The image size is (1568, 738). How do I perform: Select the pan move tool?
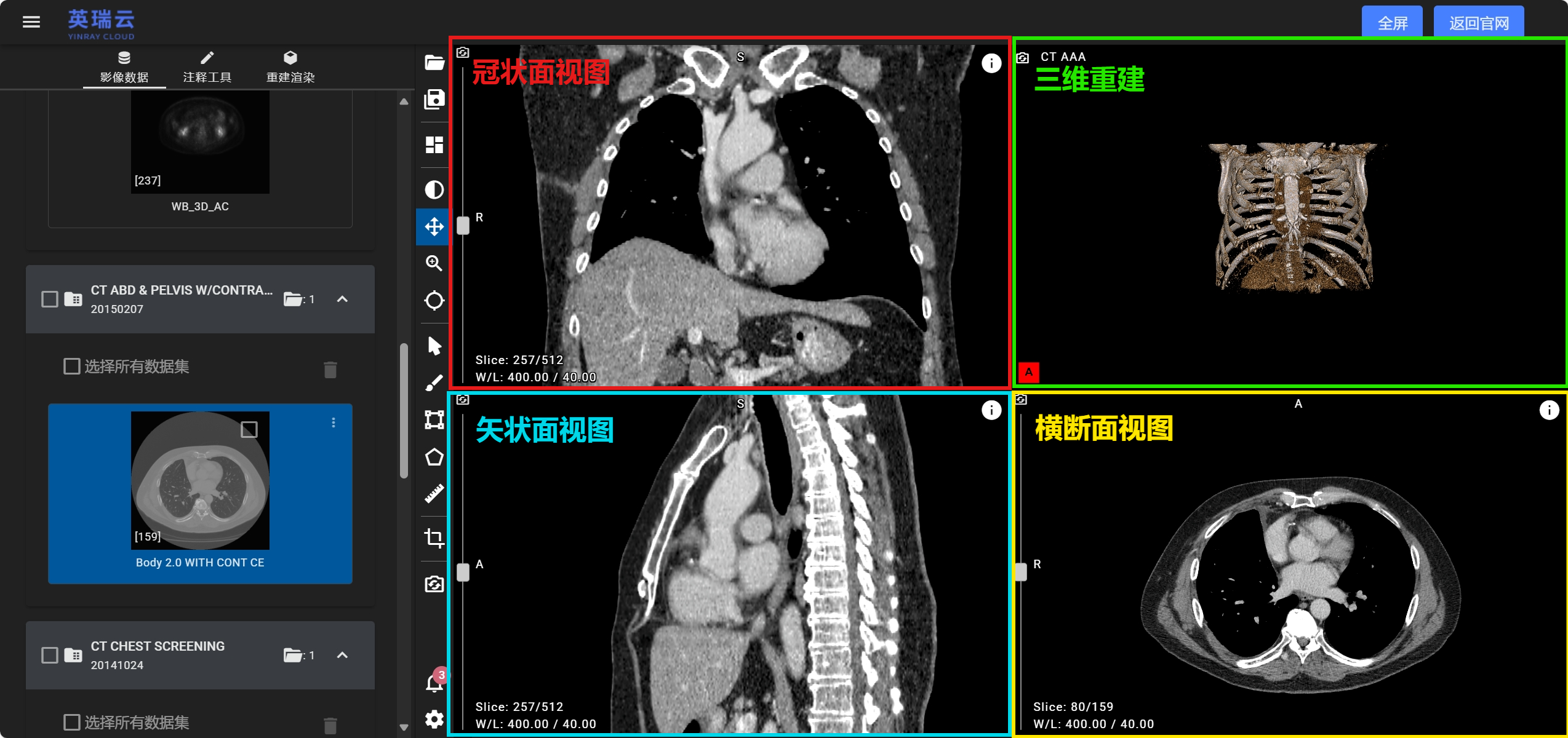coord(434,226)
